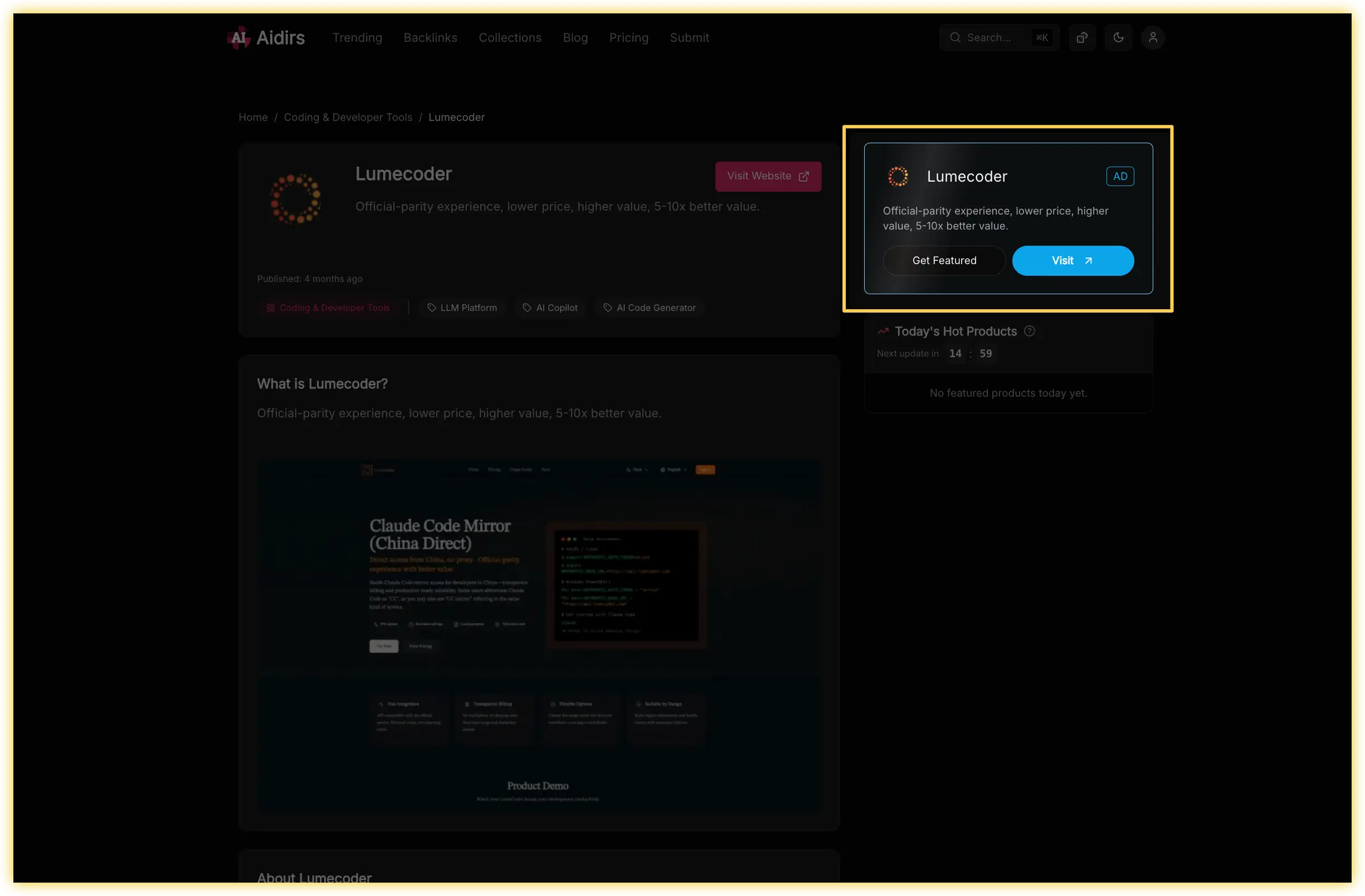Click the help question-mark beside Today's Hot Products
Viewport: 1365px width, 896px height.
pyautogui.click(x=1030, y=331)
